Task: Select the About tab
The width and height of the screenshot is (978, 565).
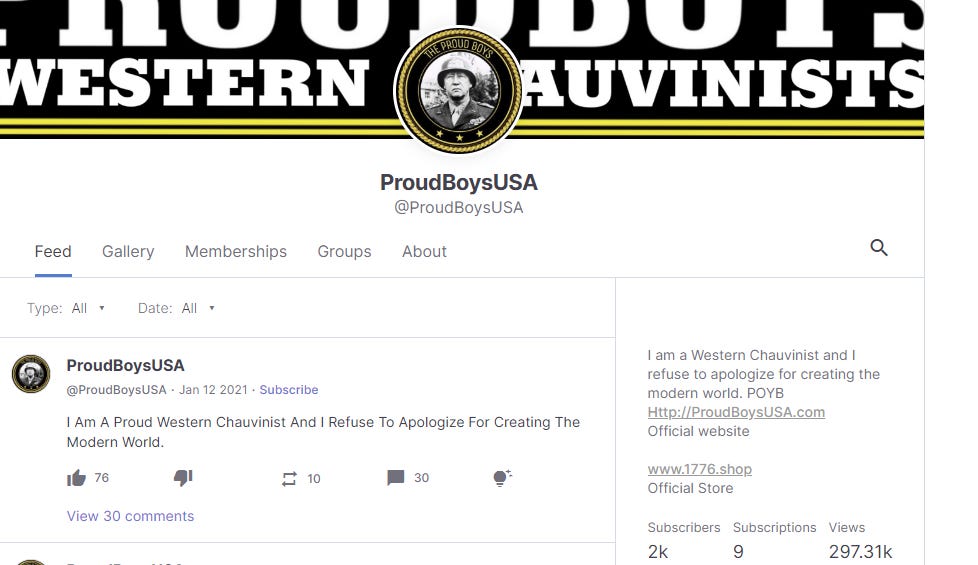Action: coord(424,251)
